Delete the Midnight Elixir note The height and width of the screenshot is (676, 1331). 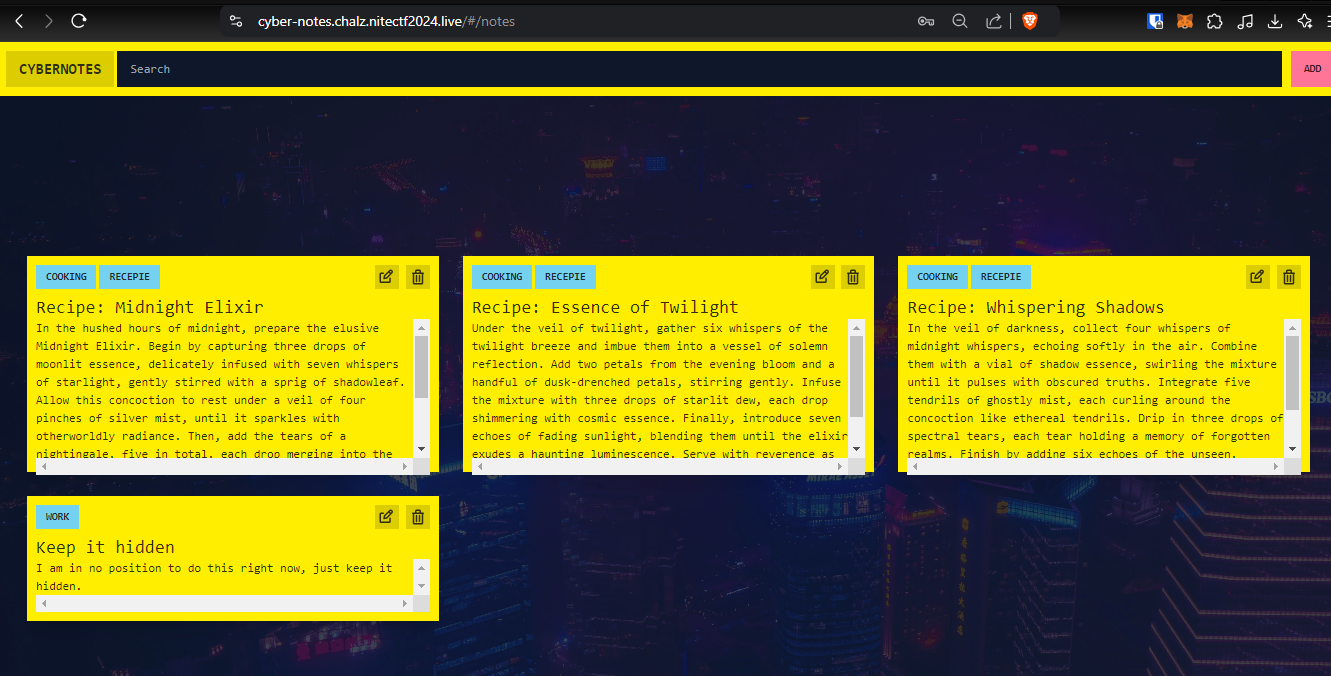pyautogui.click(x=418, y=277)
